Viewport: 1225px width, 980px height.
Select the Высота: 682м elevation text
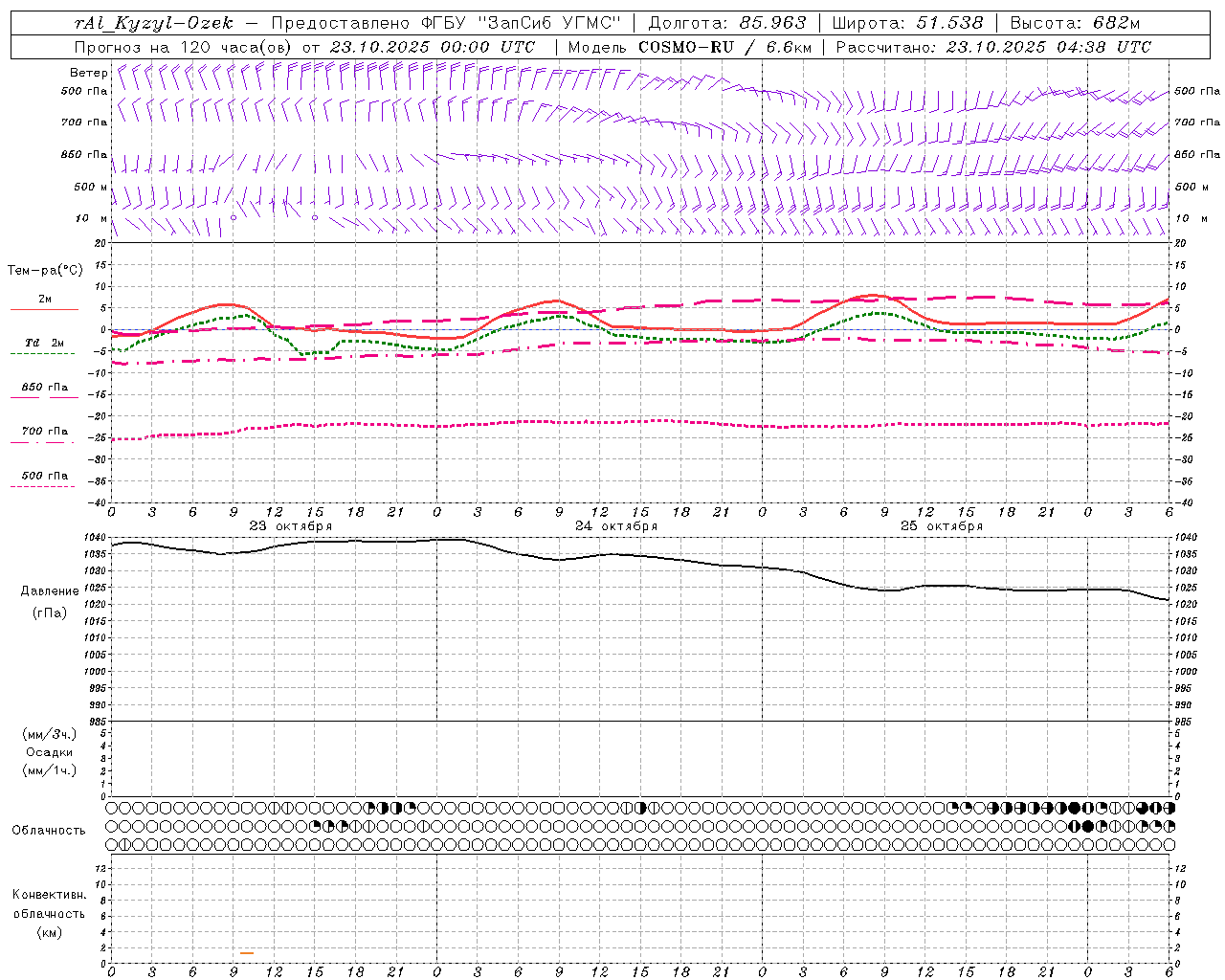pyautogui.click(x=1076, y=23)
